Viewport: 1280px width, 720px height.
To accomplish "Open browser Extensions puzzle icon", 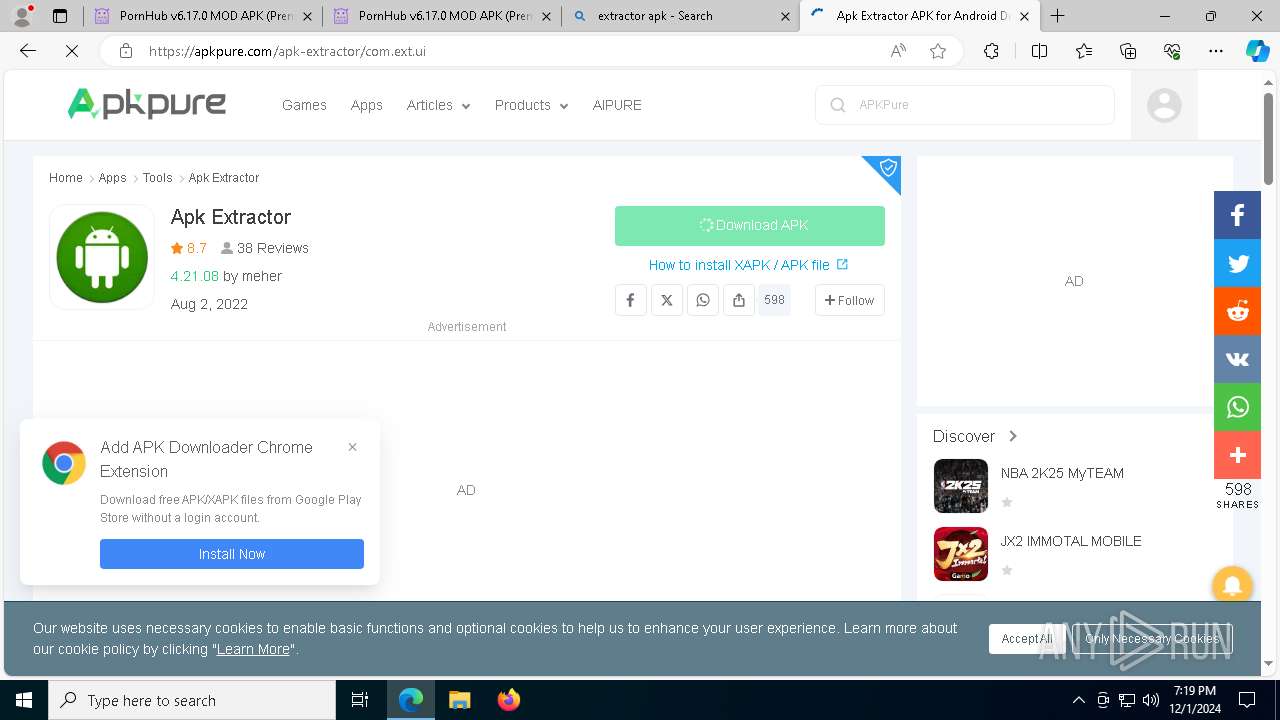I will 991,51.
